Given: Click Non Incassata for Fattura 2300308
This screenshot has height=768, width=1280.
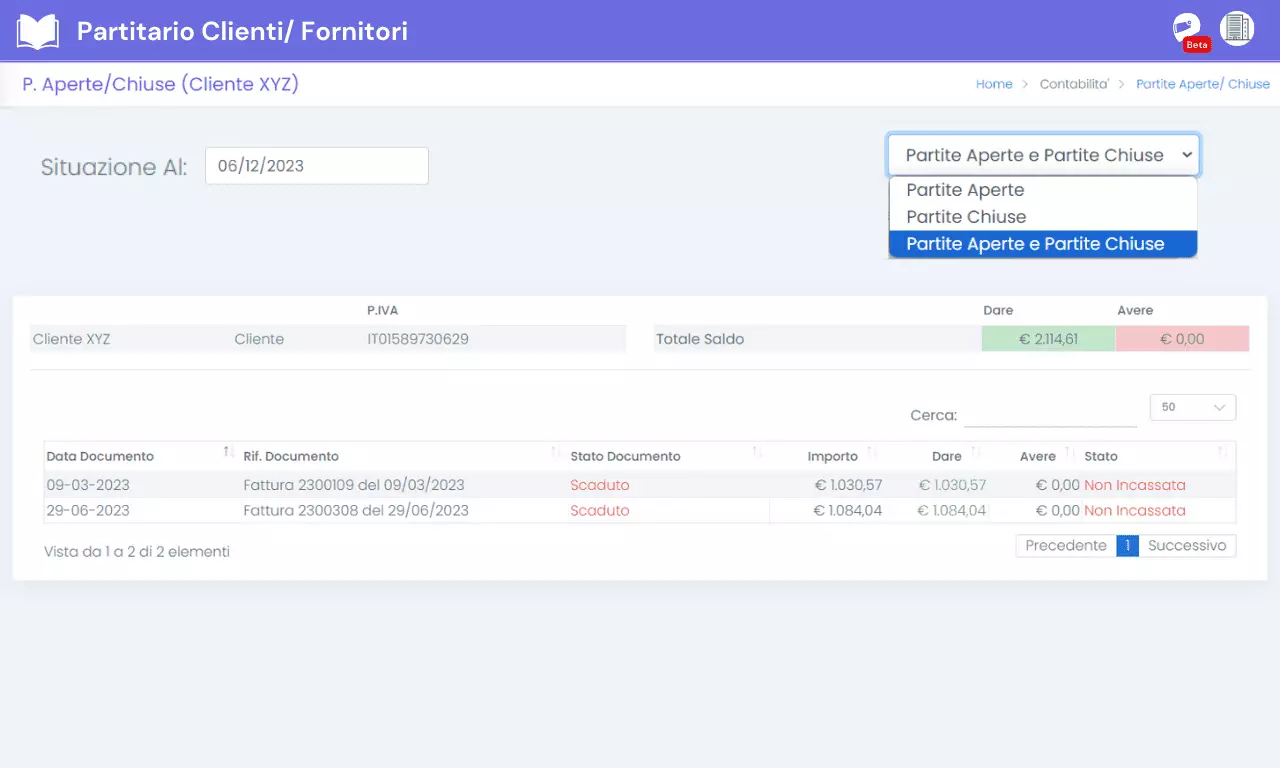Looking at the screenshot, I should (1135, 510).
